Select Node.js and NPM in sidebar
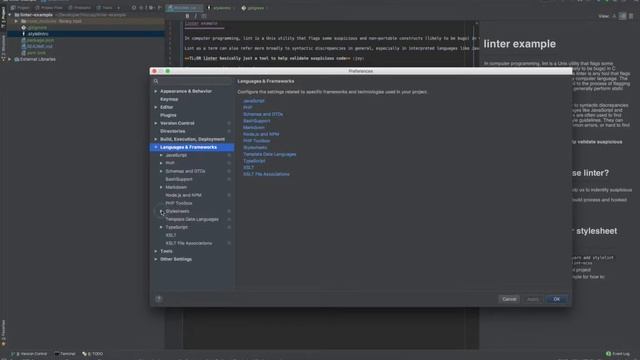Image resolution: width=640 pixels, height=360 pixels. coord(183,195)
